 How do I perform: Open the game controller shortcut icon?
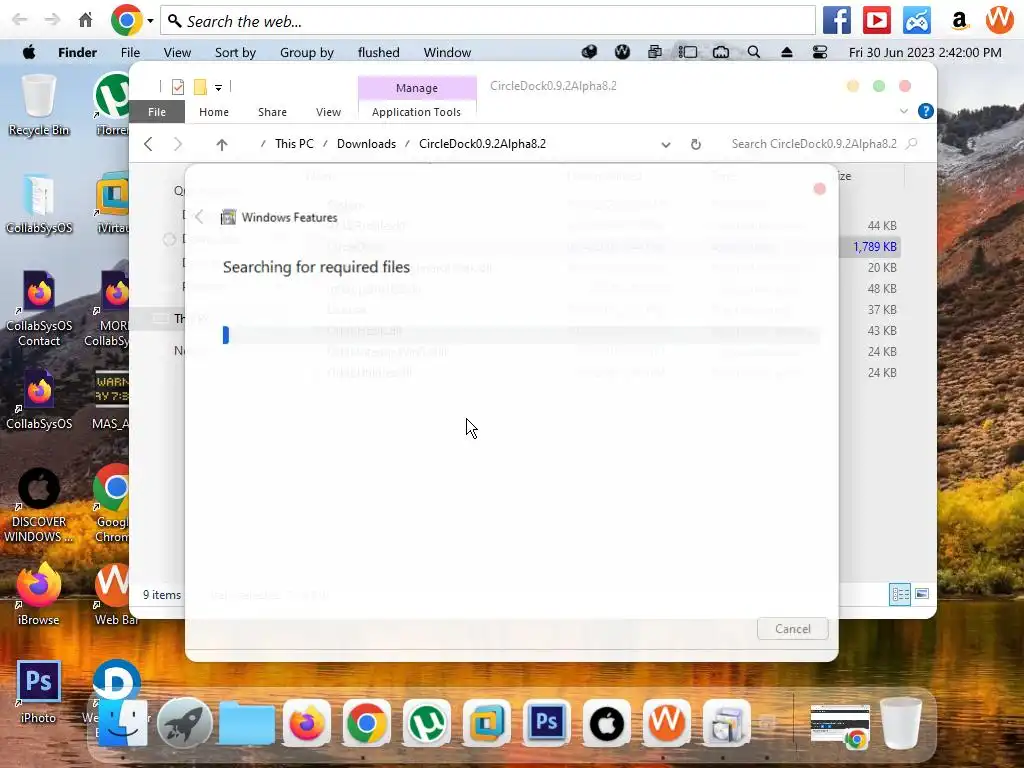[917, 20]
